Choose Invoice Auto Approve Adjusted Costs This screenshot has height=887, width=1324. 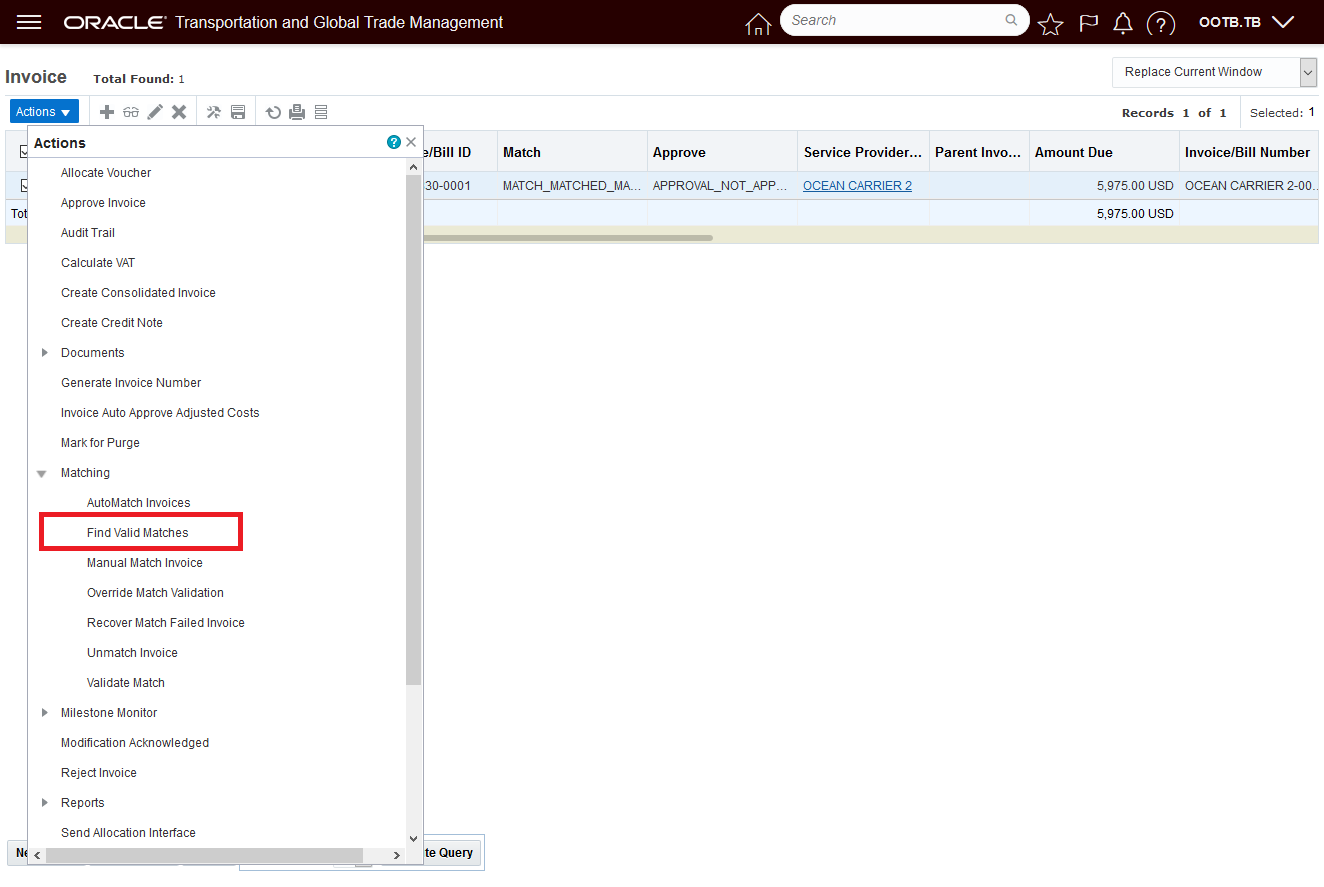tap(160, 413)
